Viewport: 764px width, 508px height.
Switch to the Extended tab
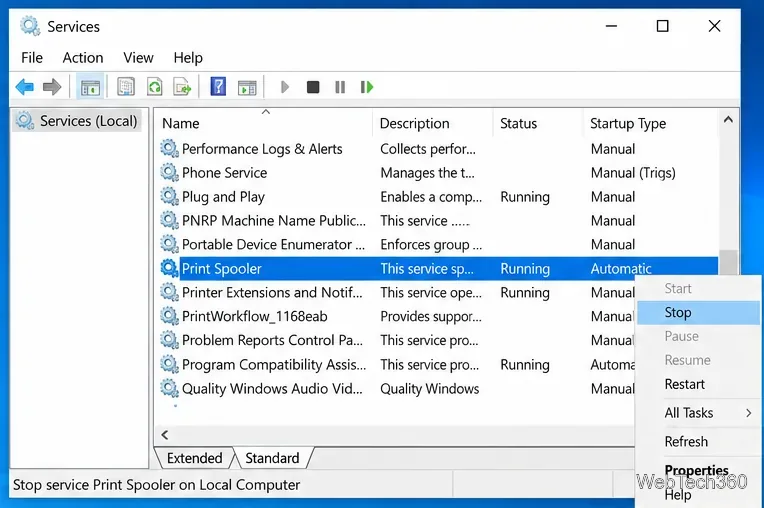[x=194, y=458]
